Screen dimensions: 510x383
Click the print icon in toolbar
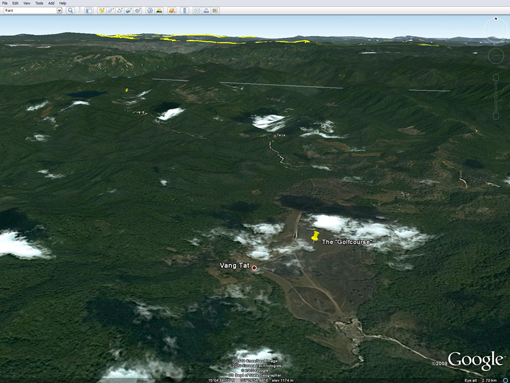pyautogui.click(x=206, y=10)
